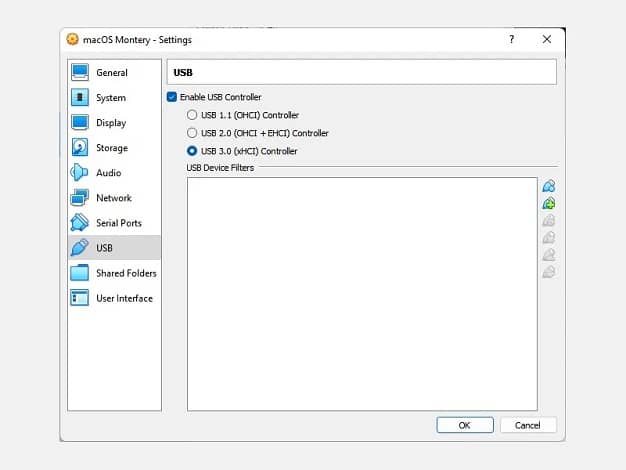Click the Shared Folders folder icon
The height and width of the screenshot is (470, 626).
point(79,273)
